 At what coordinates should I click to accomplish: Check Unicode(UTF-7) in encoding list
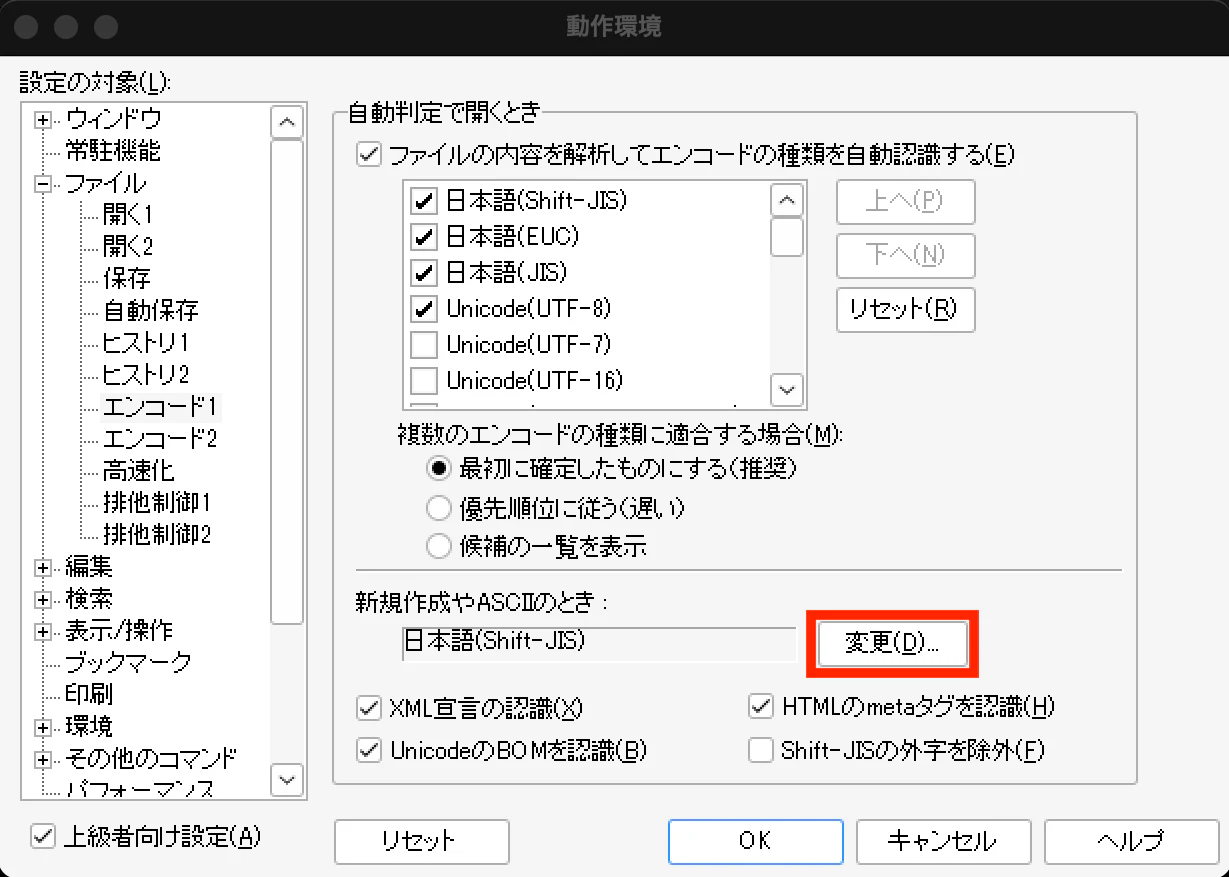click(425, 345)
